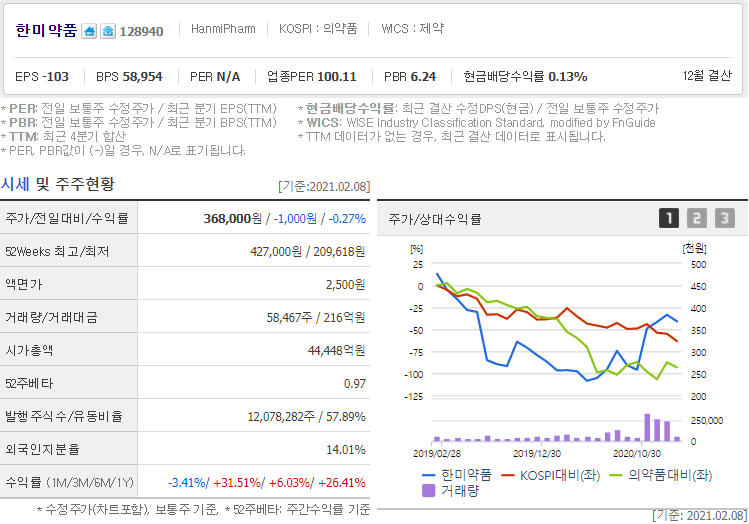749x524 pixels.
Task: Click the 주가/전일대비/수익률 row label
Action: tap(67, 218)
